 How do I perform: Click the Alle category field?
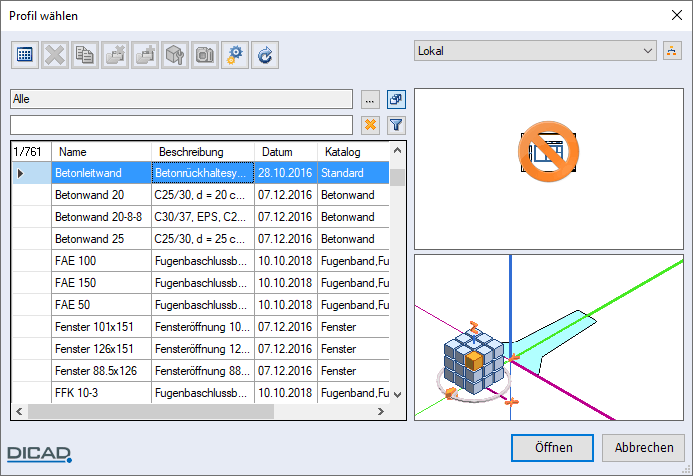click(181, 99)
